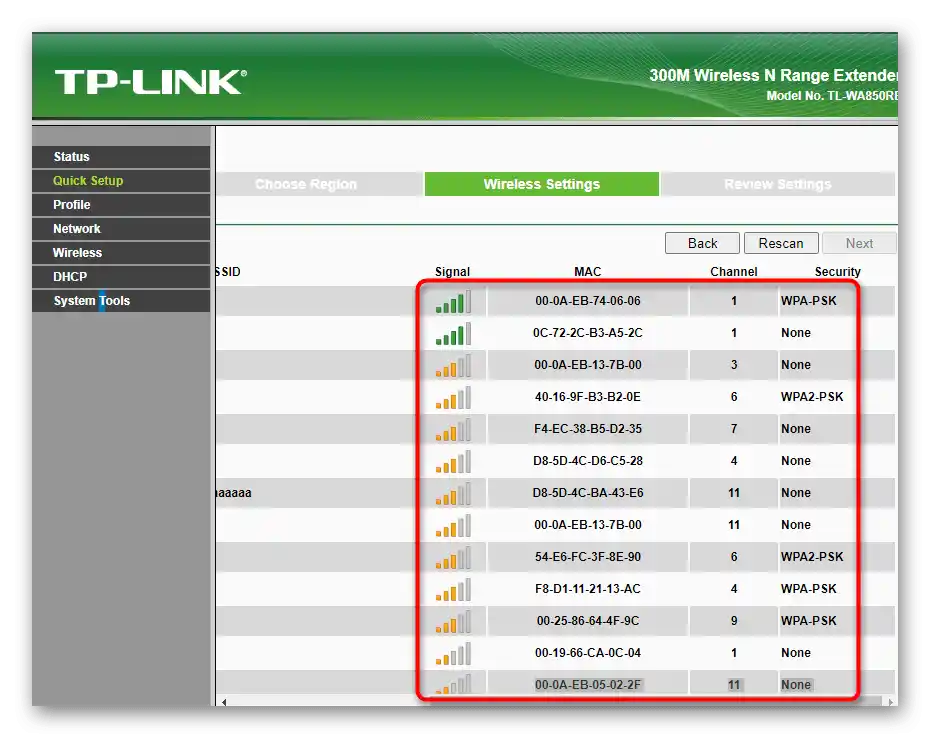Open the Profile menu item

[x=121, y=205]
